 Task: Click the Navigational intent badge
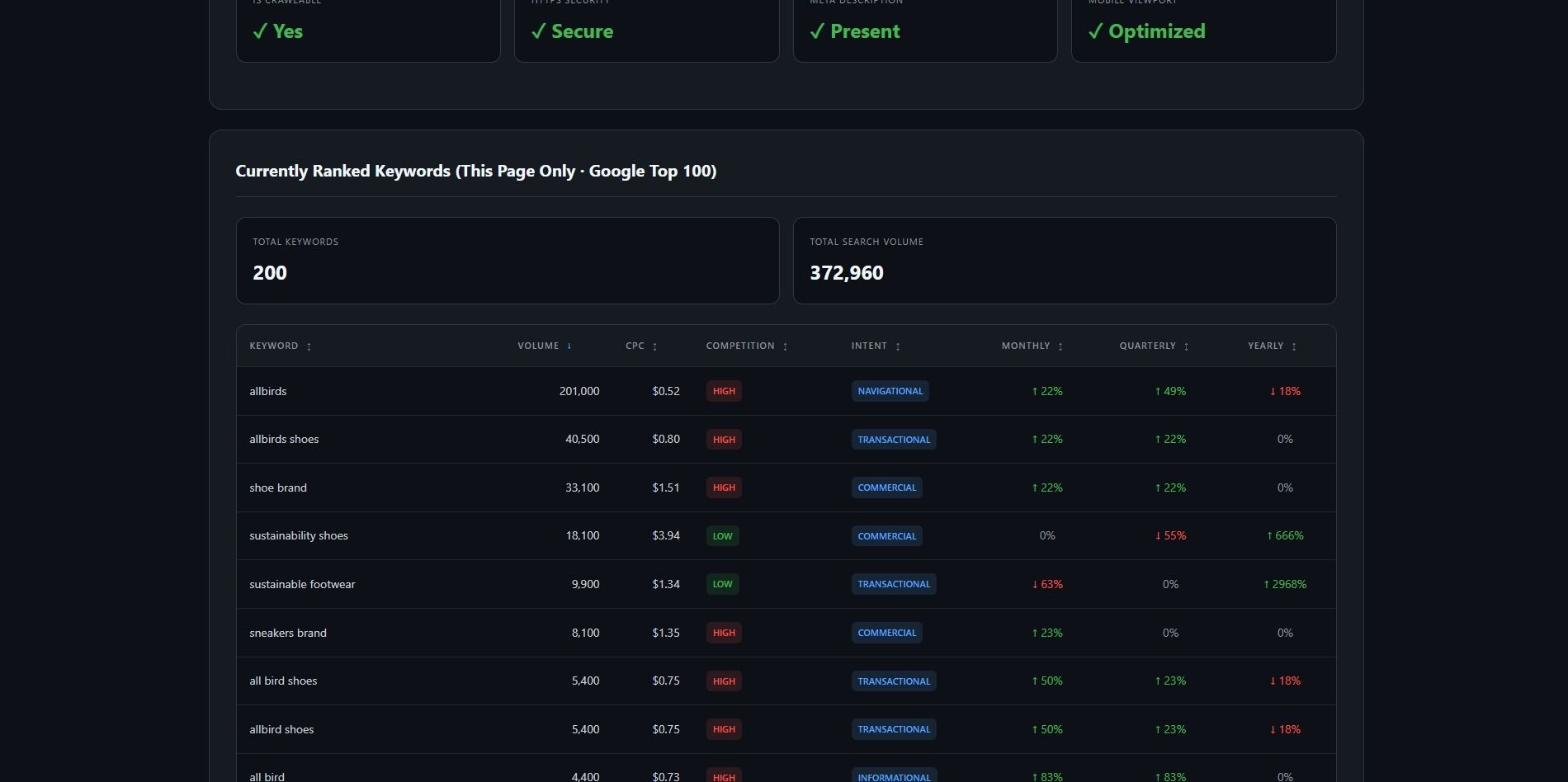(890, 391)
